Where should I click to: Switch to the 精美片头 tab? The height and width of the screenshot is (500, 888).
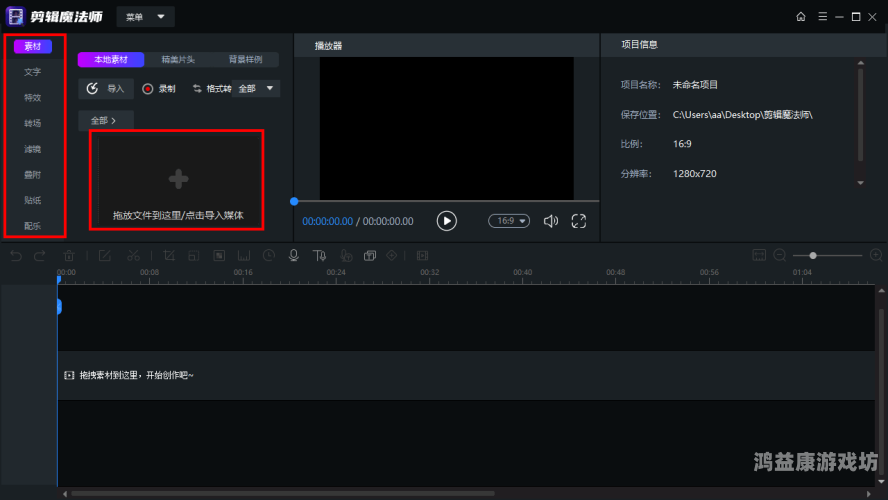tap(178, 59)
